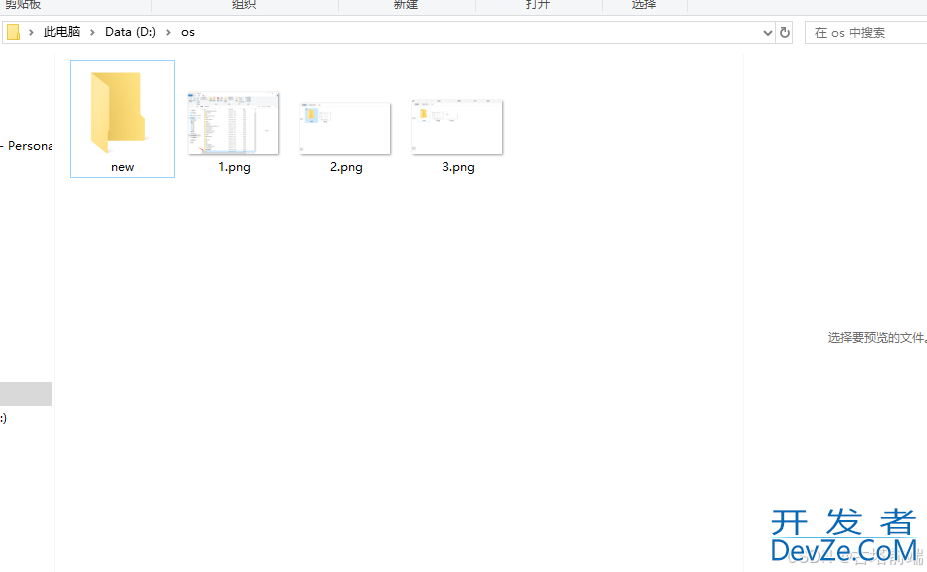Screen dimensions: 927x572
Task: Click the new folder name label
Action: pyautogui.click(x=122, y=167)
